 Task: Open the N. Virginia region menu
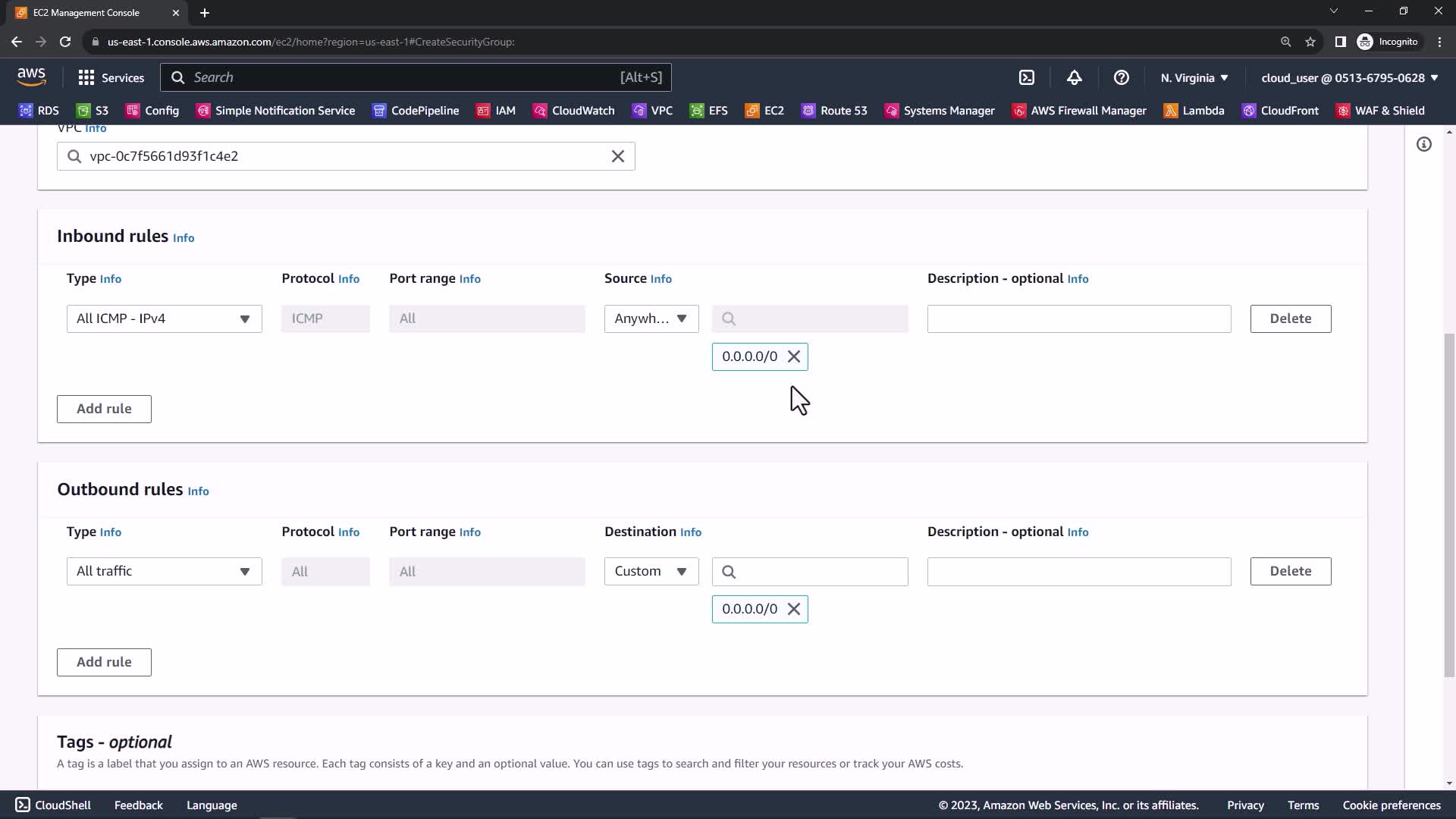tap(1194, 77)
